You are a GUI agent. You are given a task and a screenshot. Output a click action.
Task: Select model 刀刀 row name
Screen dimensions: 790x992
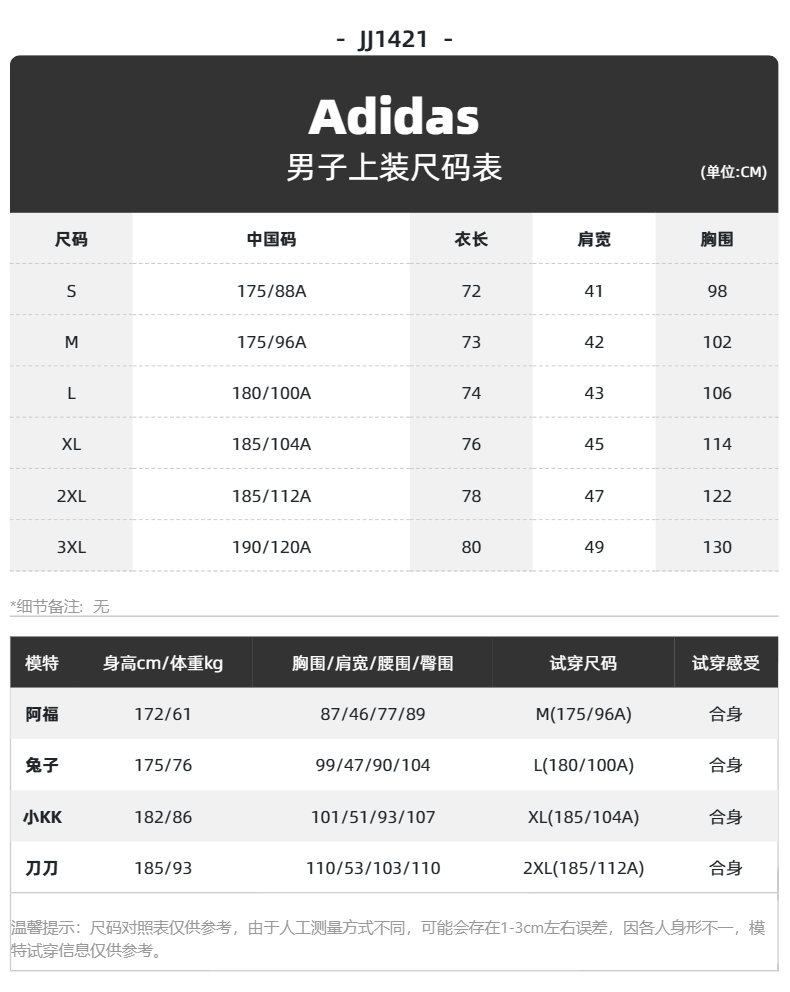coord(42,868)
